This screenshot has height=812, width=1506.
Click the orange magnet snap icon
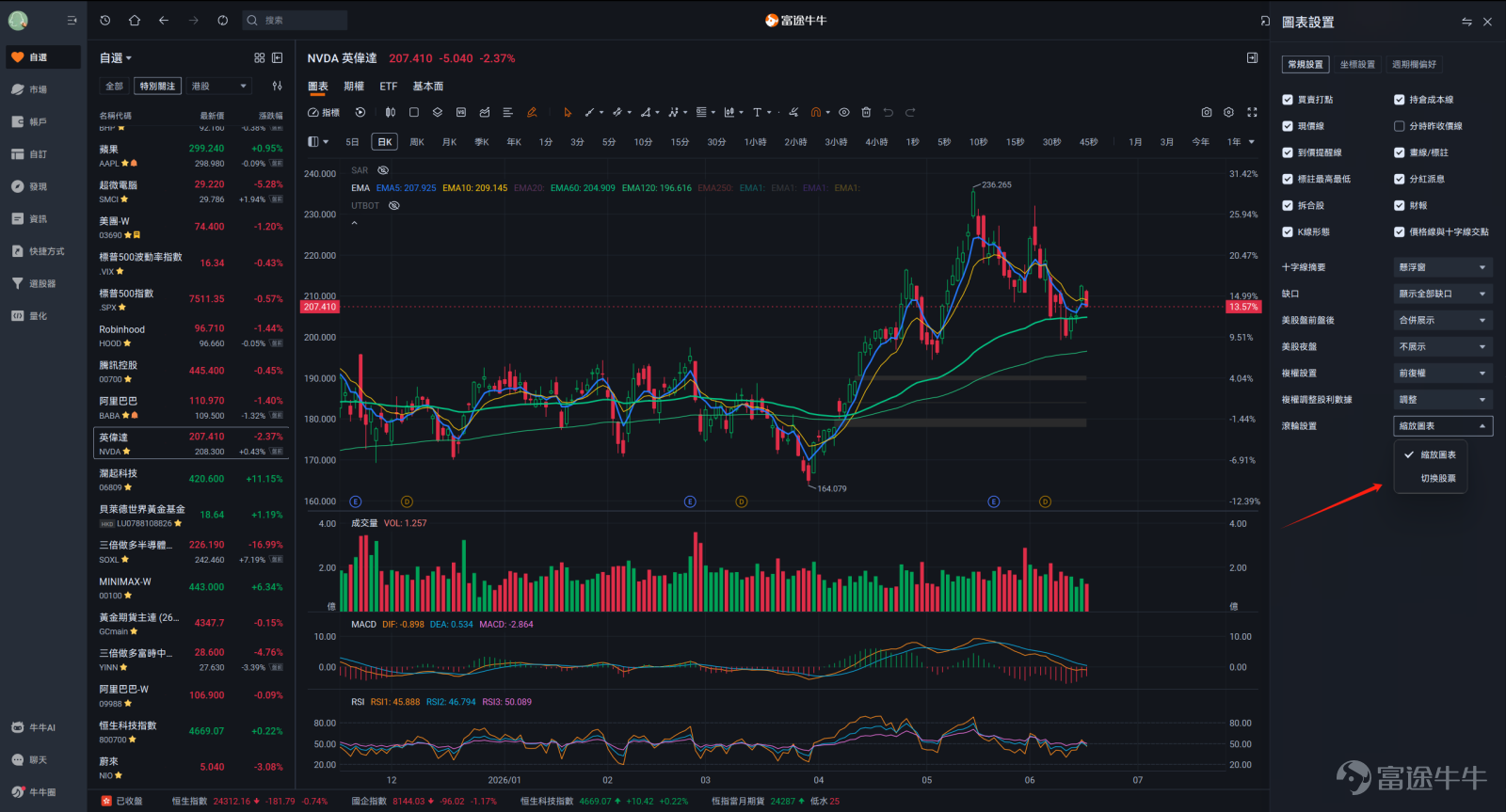[816, 112]
